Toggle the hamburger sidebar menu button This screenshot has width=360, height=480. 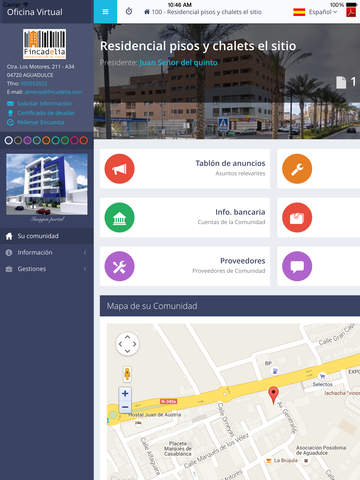point(105,12)
